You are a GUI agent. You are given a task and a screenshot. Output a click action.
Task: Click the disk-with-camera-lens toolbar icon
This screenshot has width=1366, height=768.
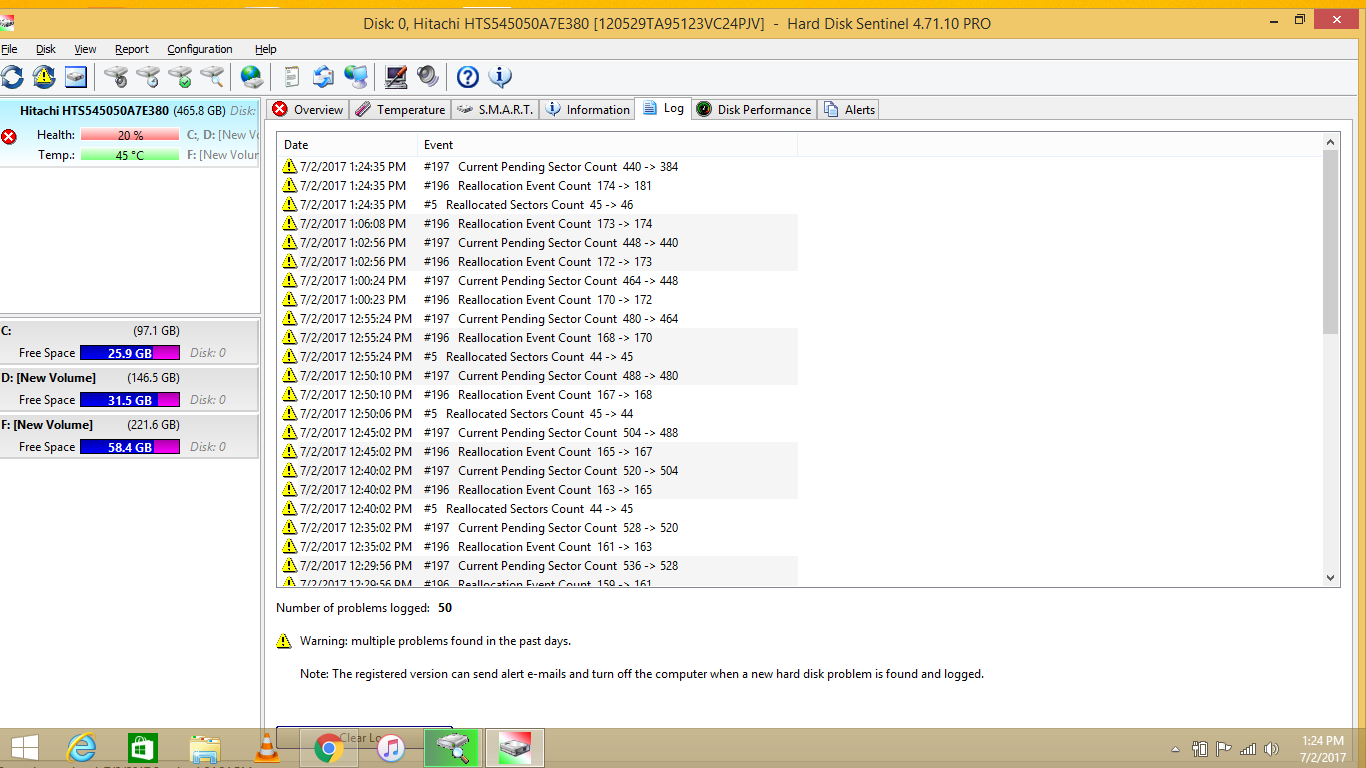pos(117,77)
